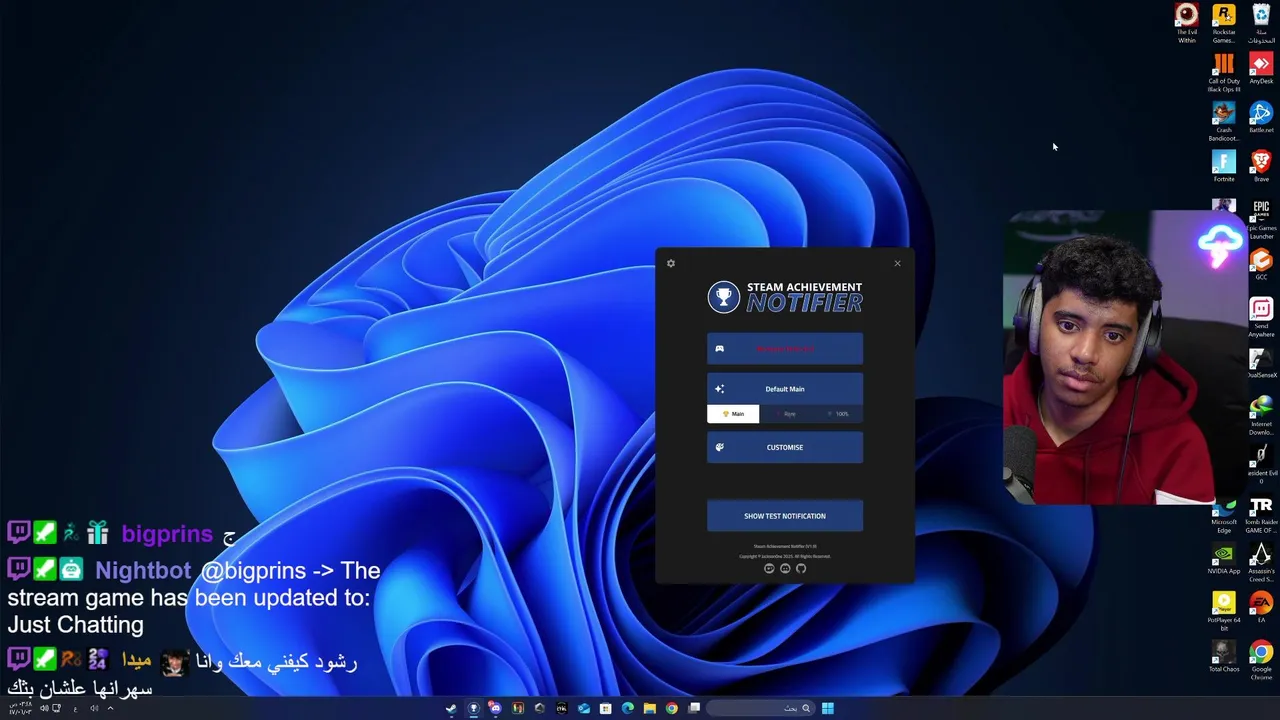Open Crash Bandicoot desktop shortcut
1280x720 pixels.
pos(1224,122)
